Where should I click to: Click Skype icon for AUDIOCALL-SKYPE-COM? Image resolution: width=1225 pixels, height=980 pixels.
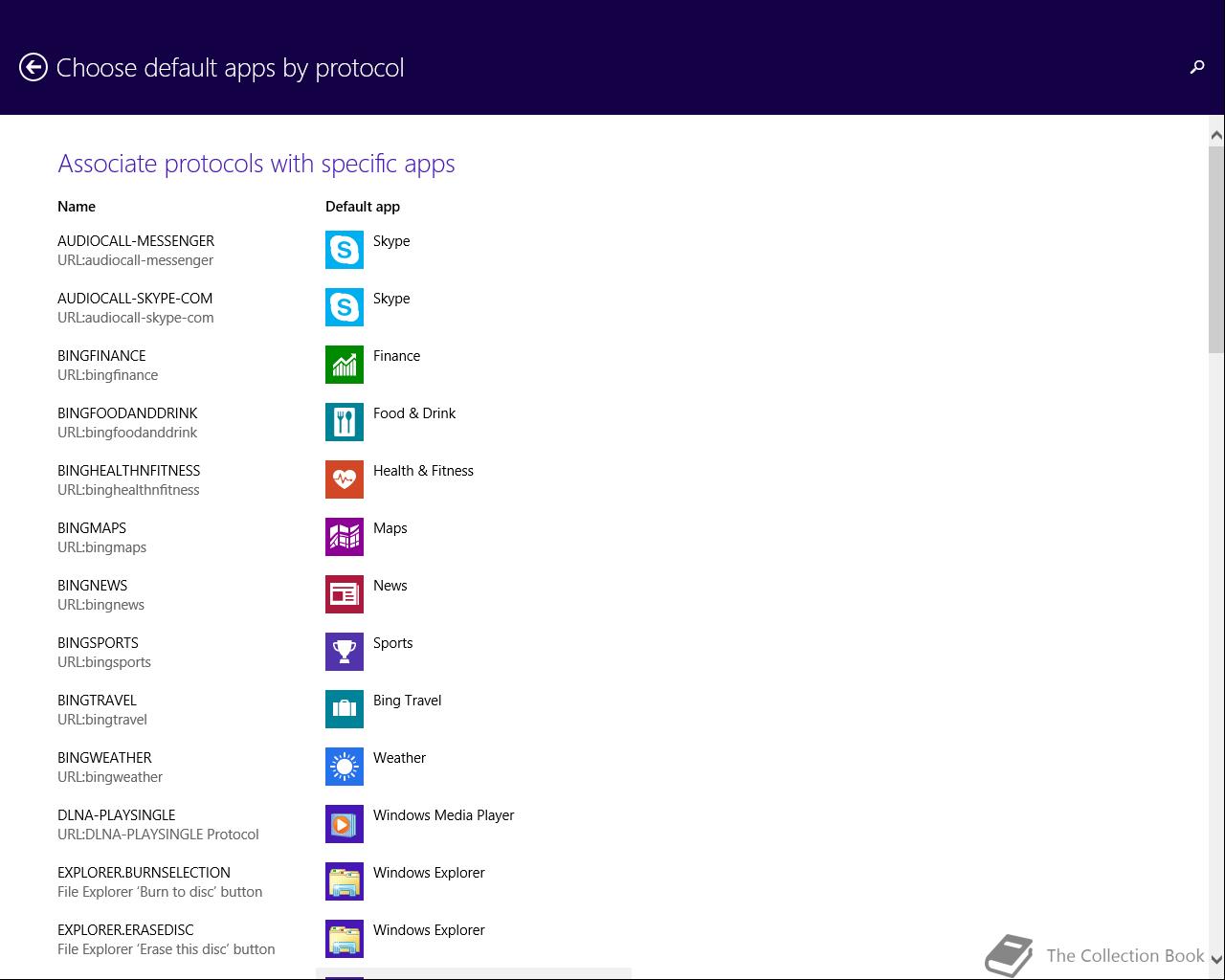pyautogui.click(x=345, y=307)
